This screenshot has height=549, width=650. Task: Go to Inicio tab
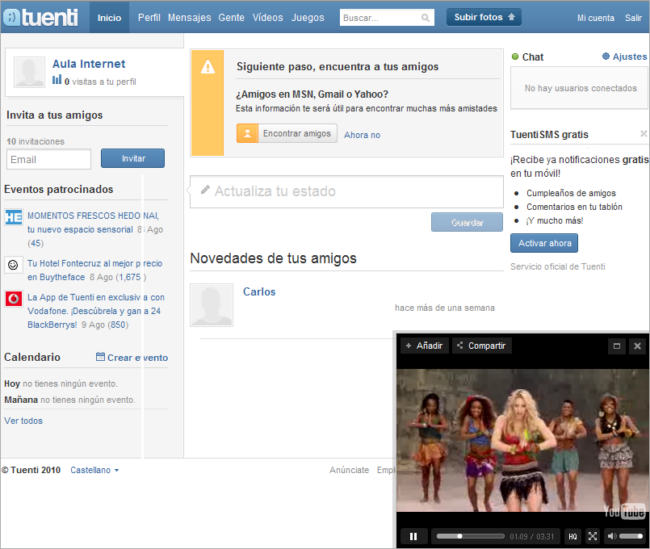tap(109, 18)
